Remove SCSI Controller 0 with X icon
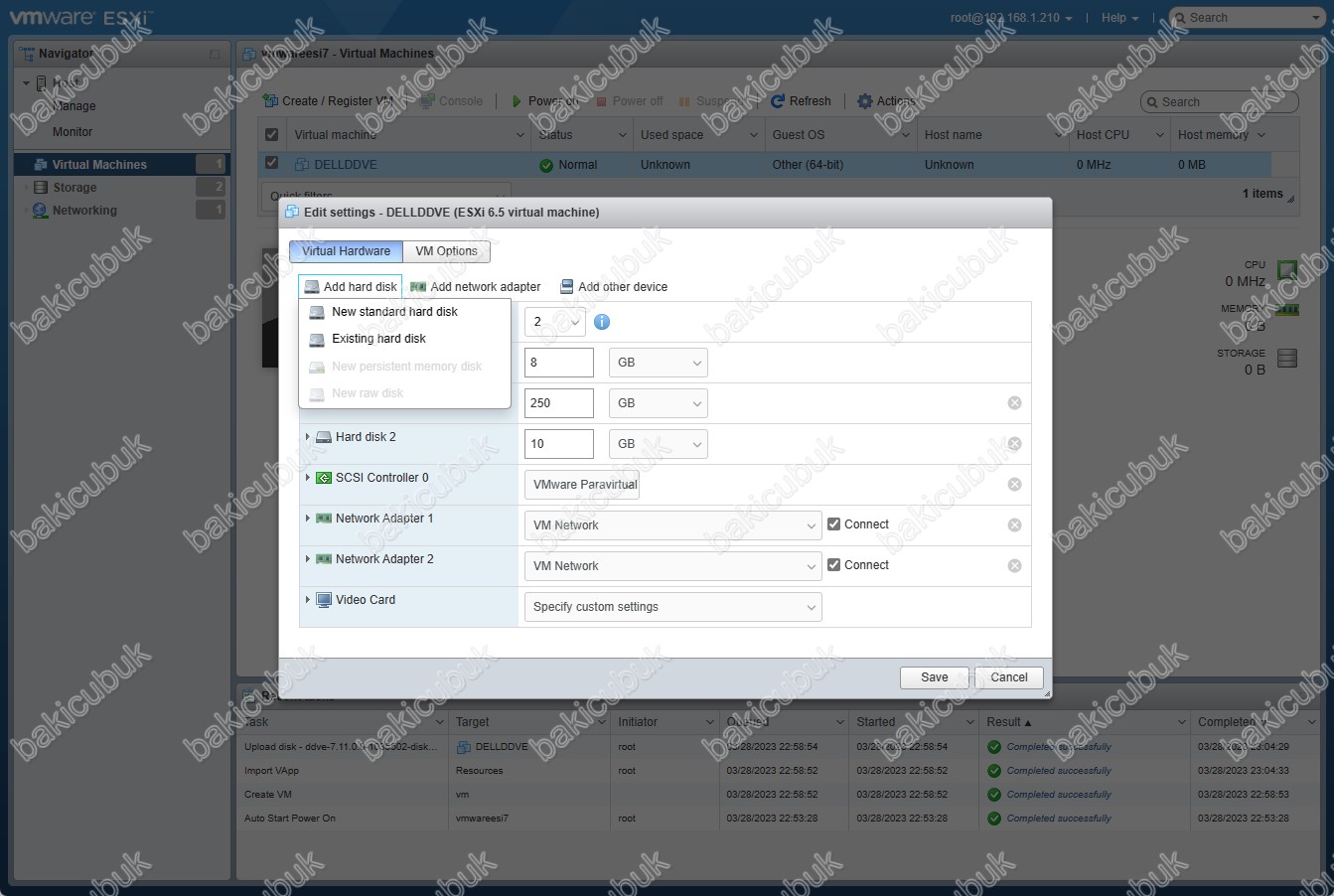Viewport: 1334px width, 896px height. click(x=1014, y=485)
